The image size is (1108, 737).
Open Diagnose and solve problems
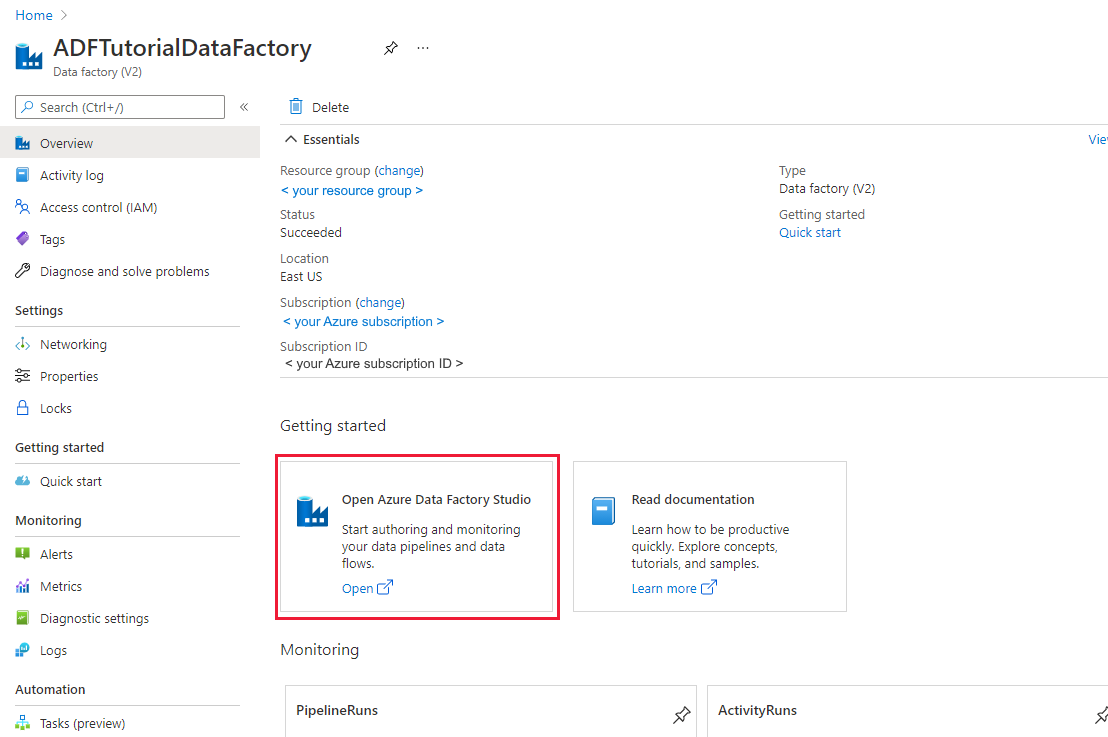click(x=122, y=271)
